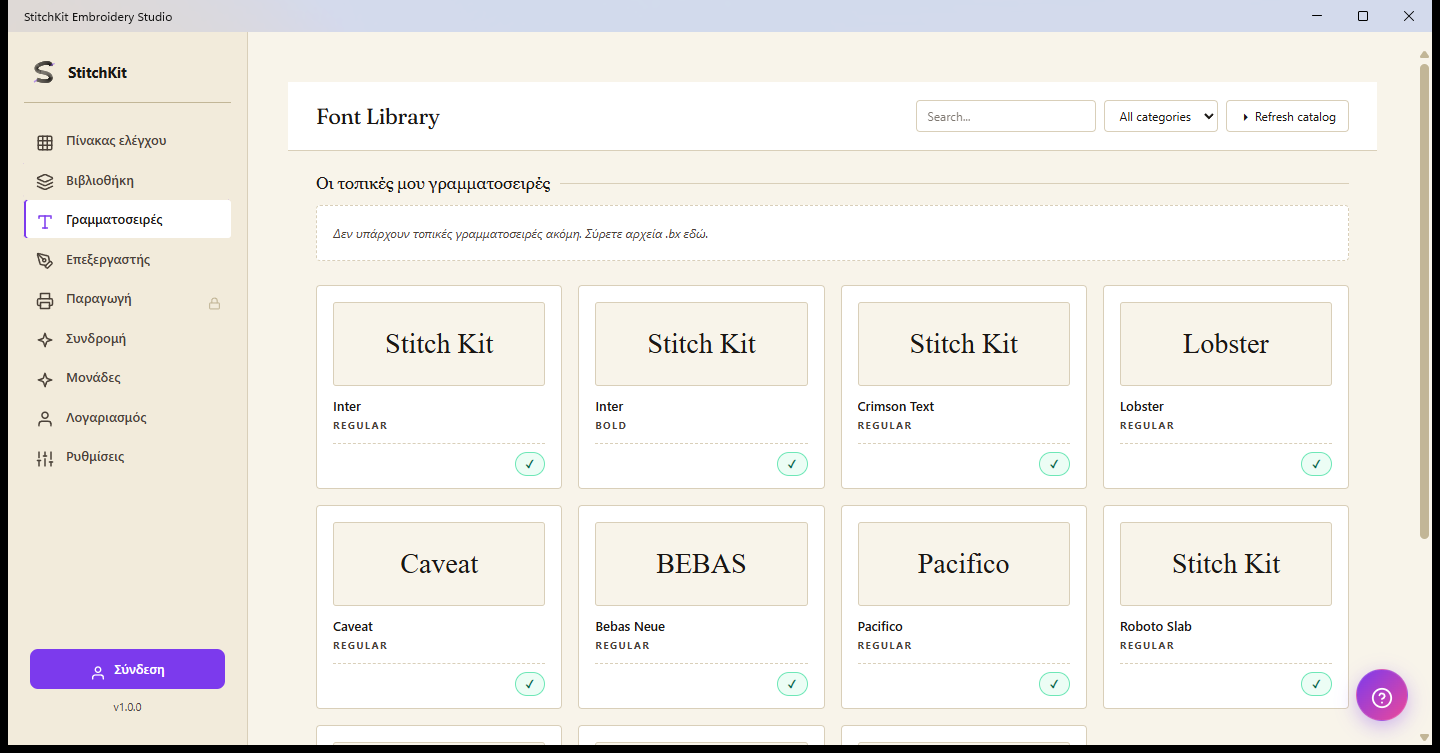
Task: Click the sliders icon beside Ρυθμίσεις
Action: pyautogui.click(x=45, y=458)
